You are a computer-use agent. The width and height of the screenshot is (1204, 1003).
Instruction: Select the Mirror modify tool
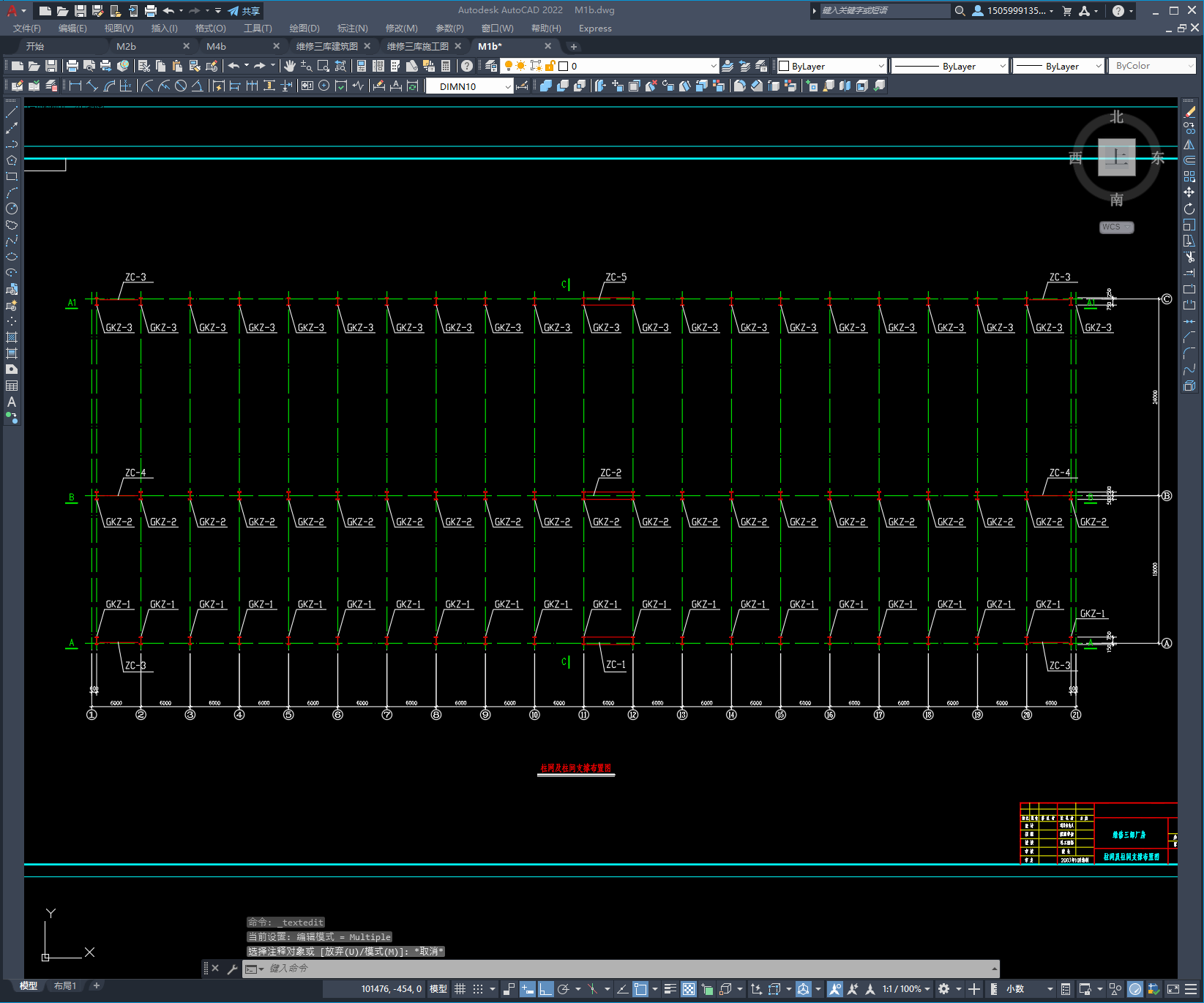(1189, 144)
